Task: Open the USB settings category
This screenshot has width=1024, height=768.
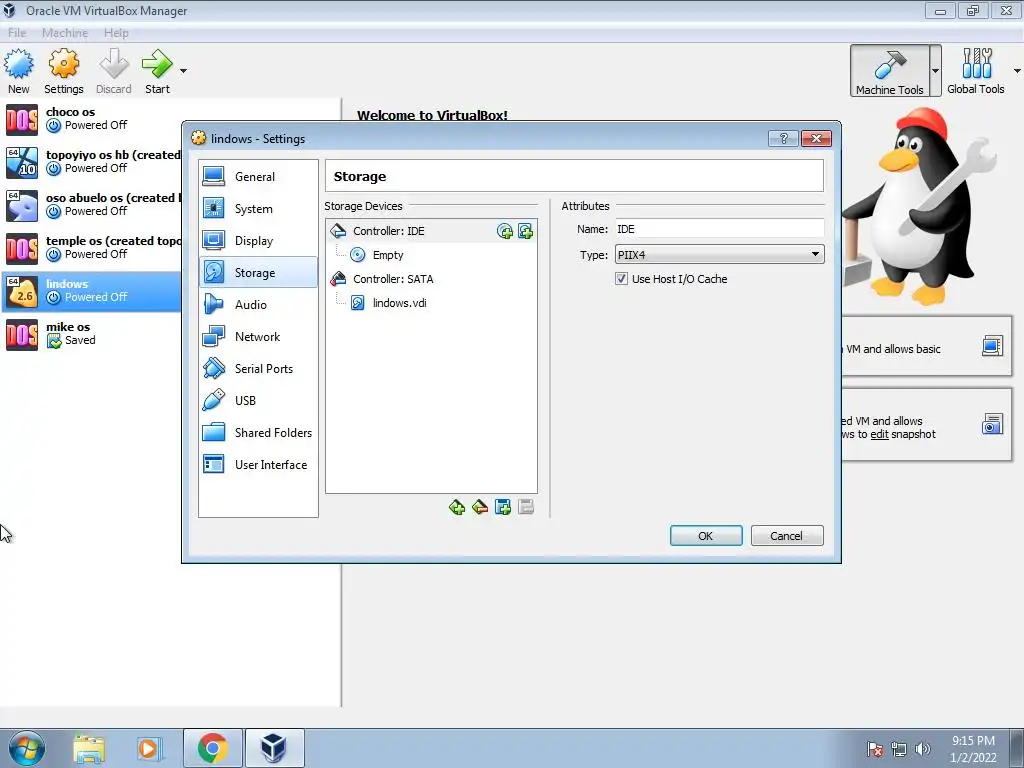Action: pyautogui.click(x=258, y=401)
